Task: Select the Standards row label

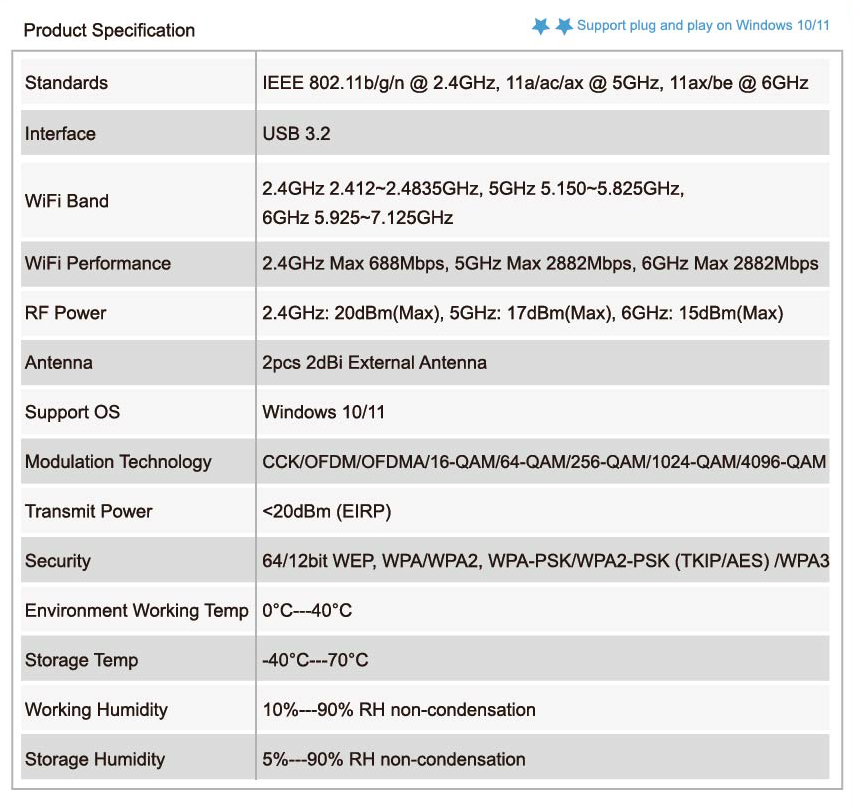Action: (x=66, y=83)
